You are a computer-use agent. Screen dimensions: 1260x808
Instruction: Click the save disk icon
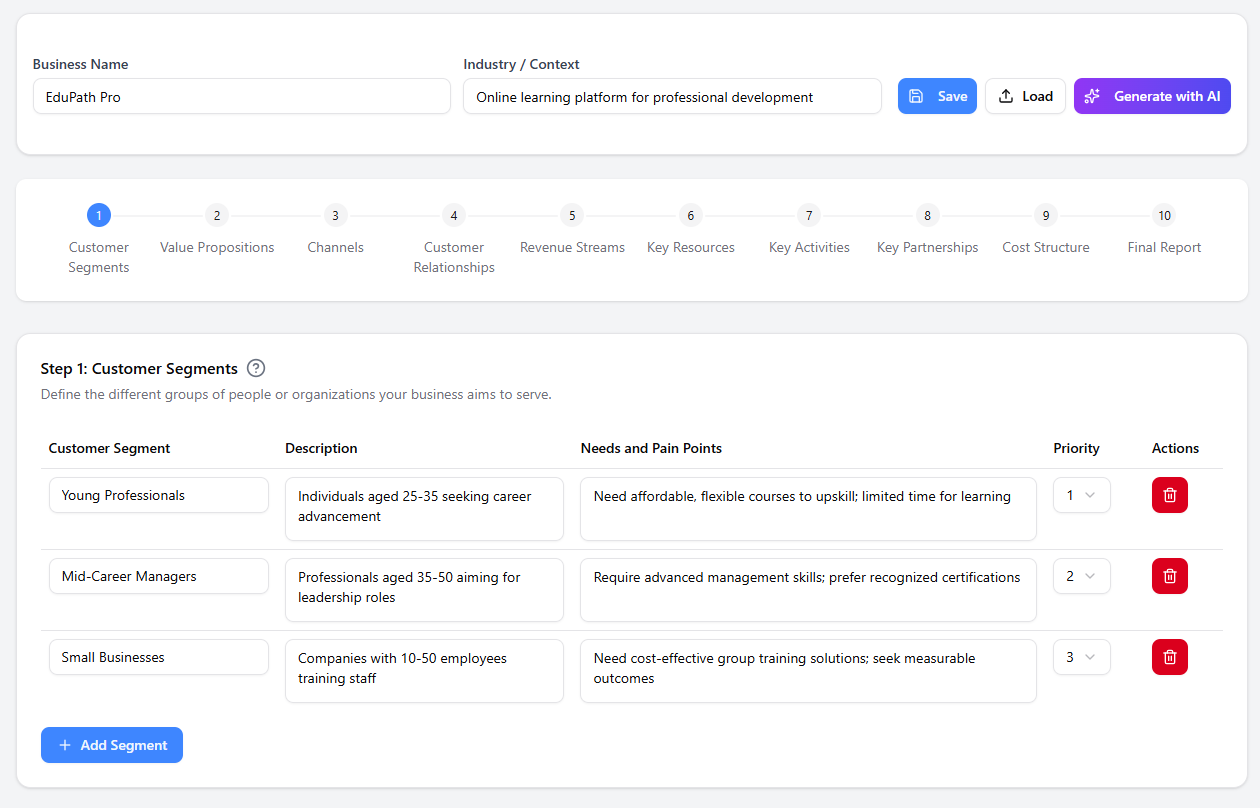pyautogui.click(x=917, y=95)
